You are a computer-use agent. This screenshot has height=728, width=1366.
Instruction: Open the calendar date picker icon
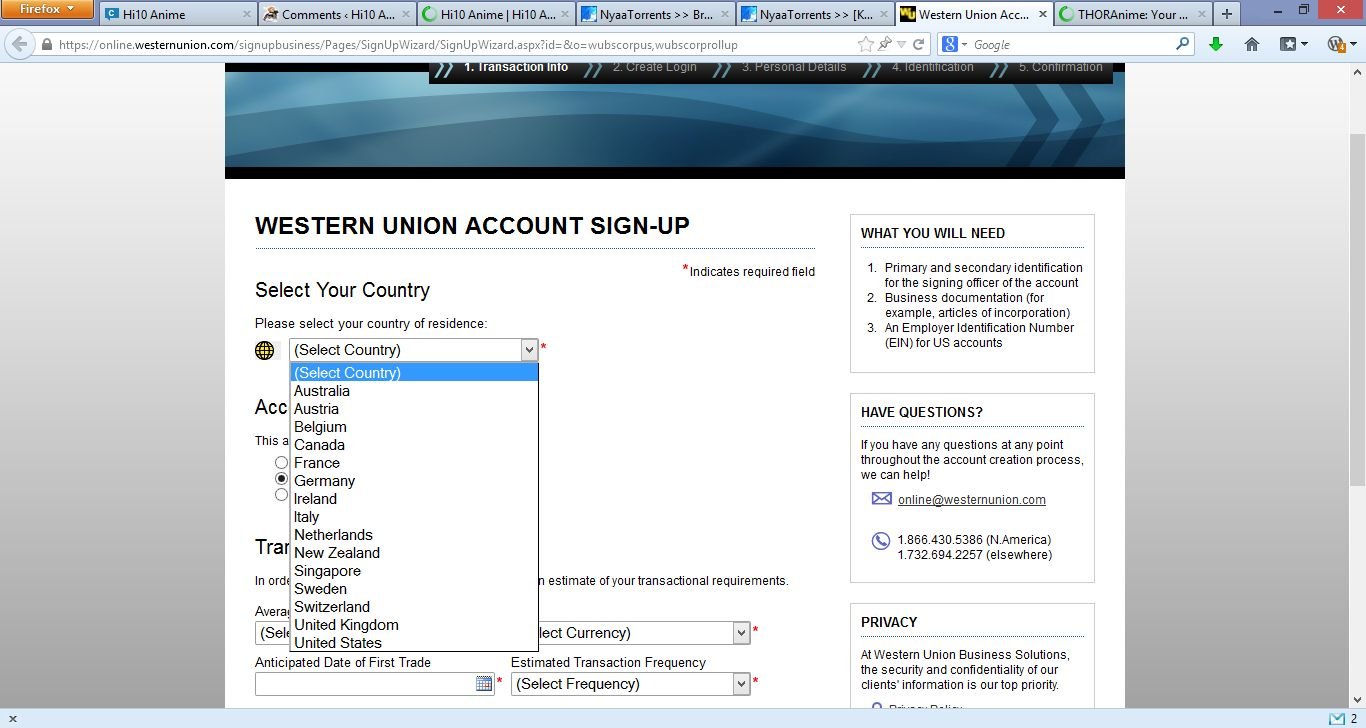point(484,684)
